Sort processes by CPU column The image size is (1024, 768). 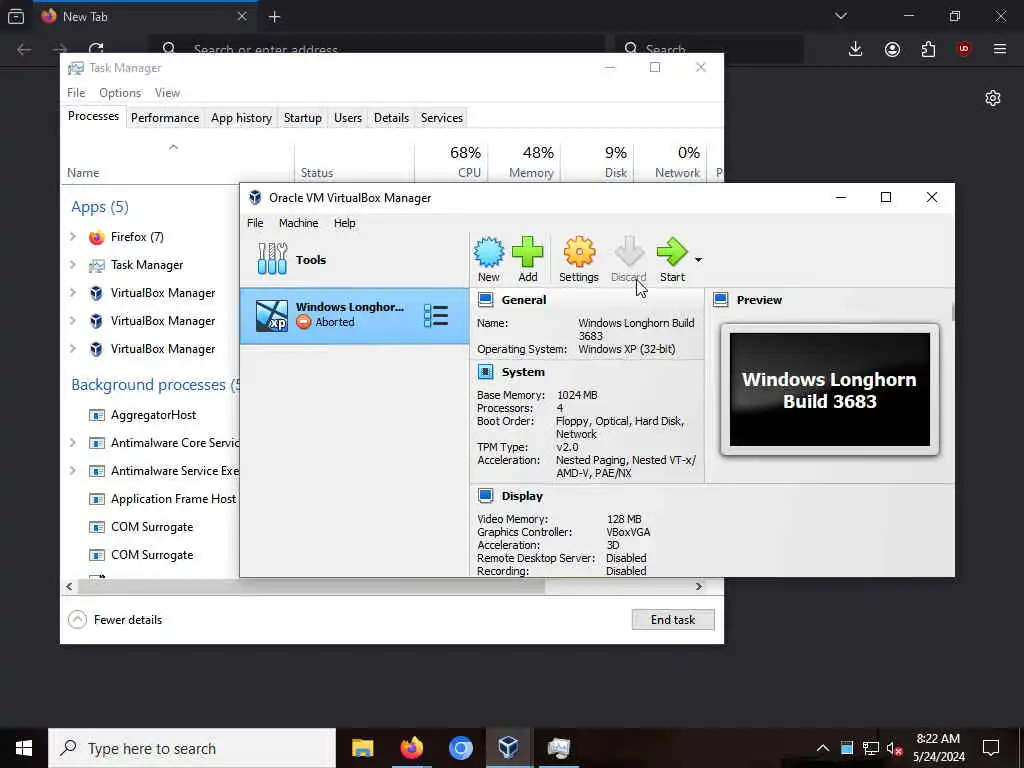coord(451,162)
